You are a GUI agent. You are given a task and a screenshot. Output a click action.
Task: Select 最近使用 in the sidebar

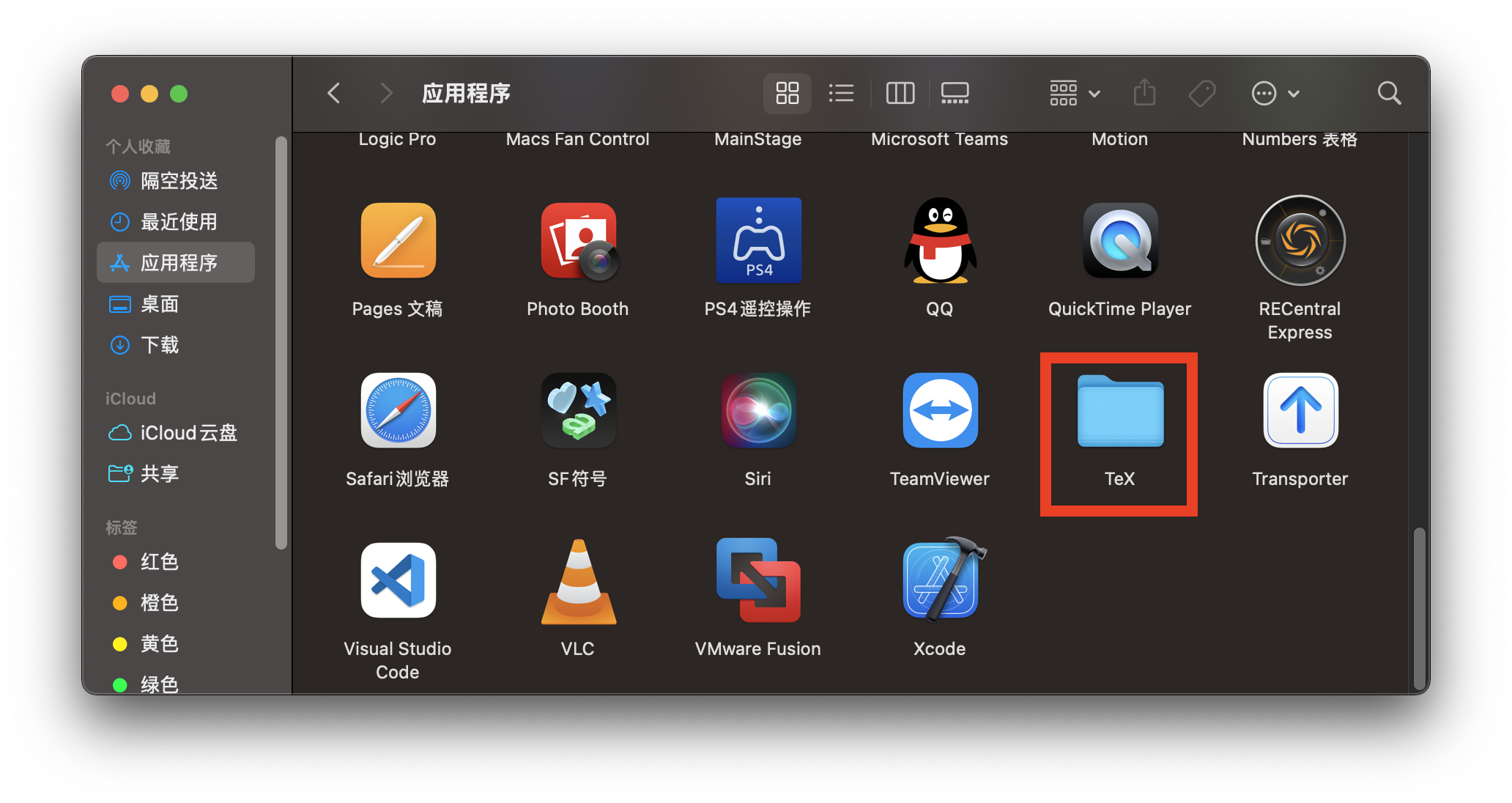(x=176, y=221)
